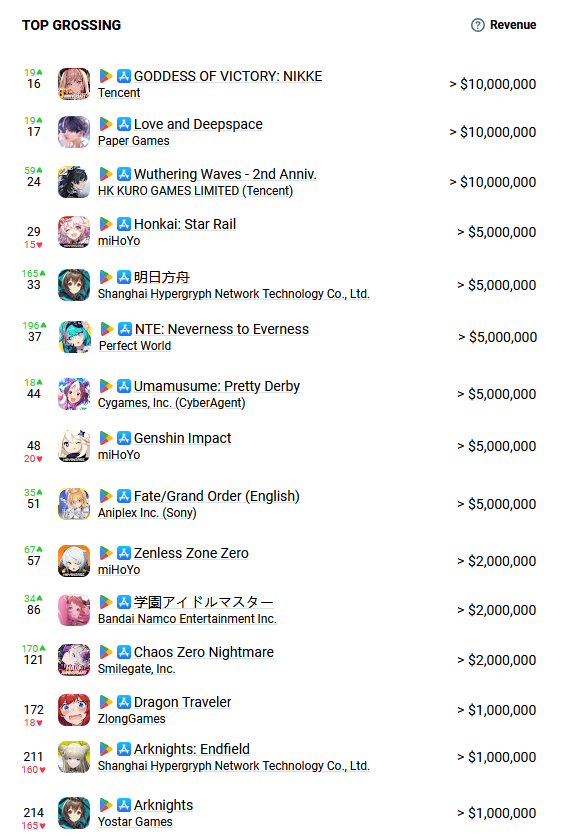Open the Umamusume: Pretty Derby link
Viewport: 567px width, 837px height.
(217, 386)
